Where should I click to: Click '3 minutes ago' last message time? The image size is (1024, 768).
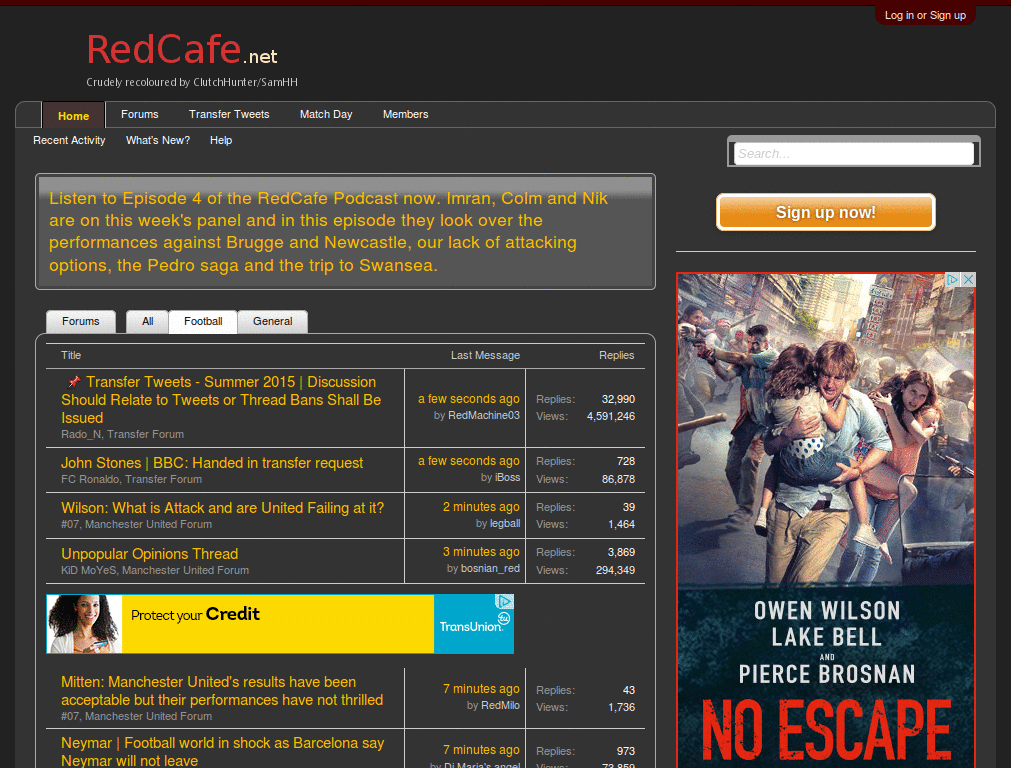(481, 552)
